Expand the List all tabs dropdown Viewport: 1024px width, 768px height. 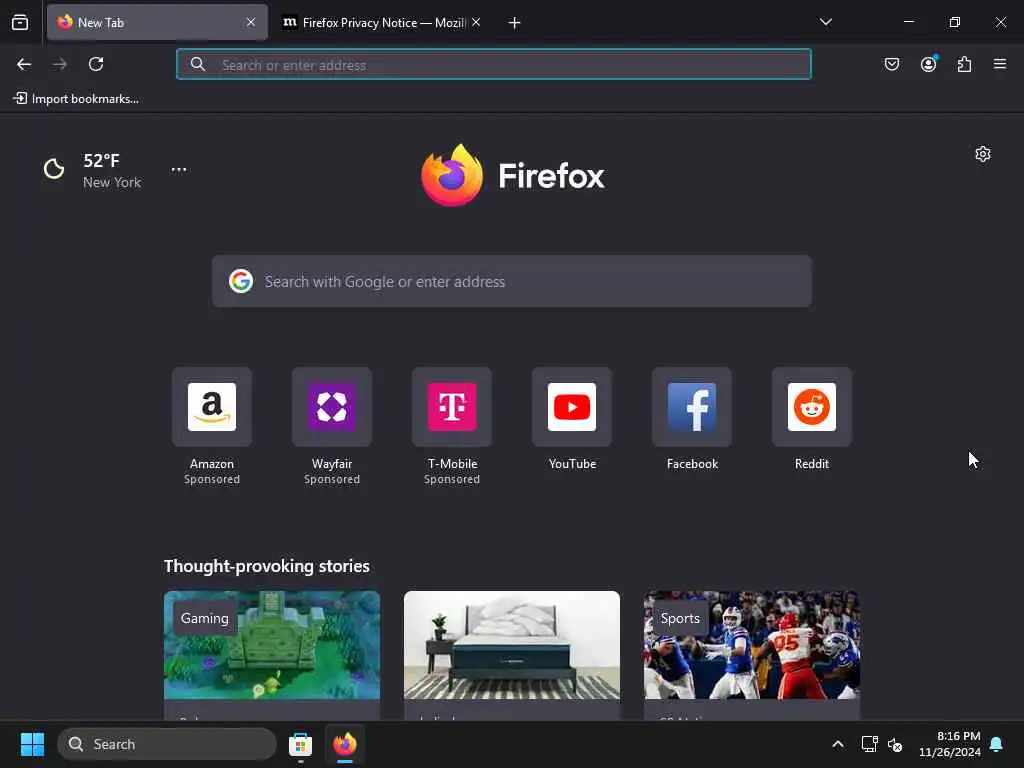click(825, 22)
